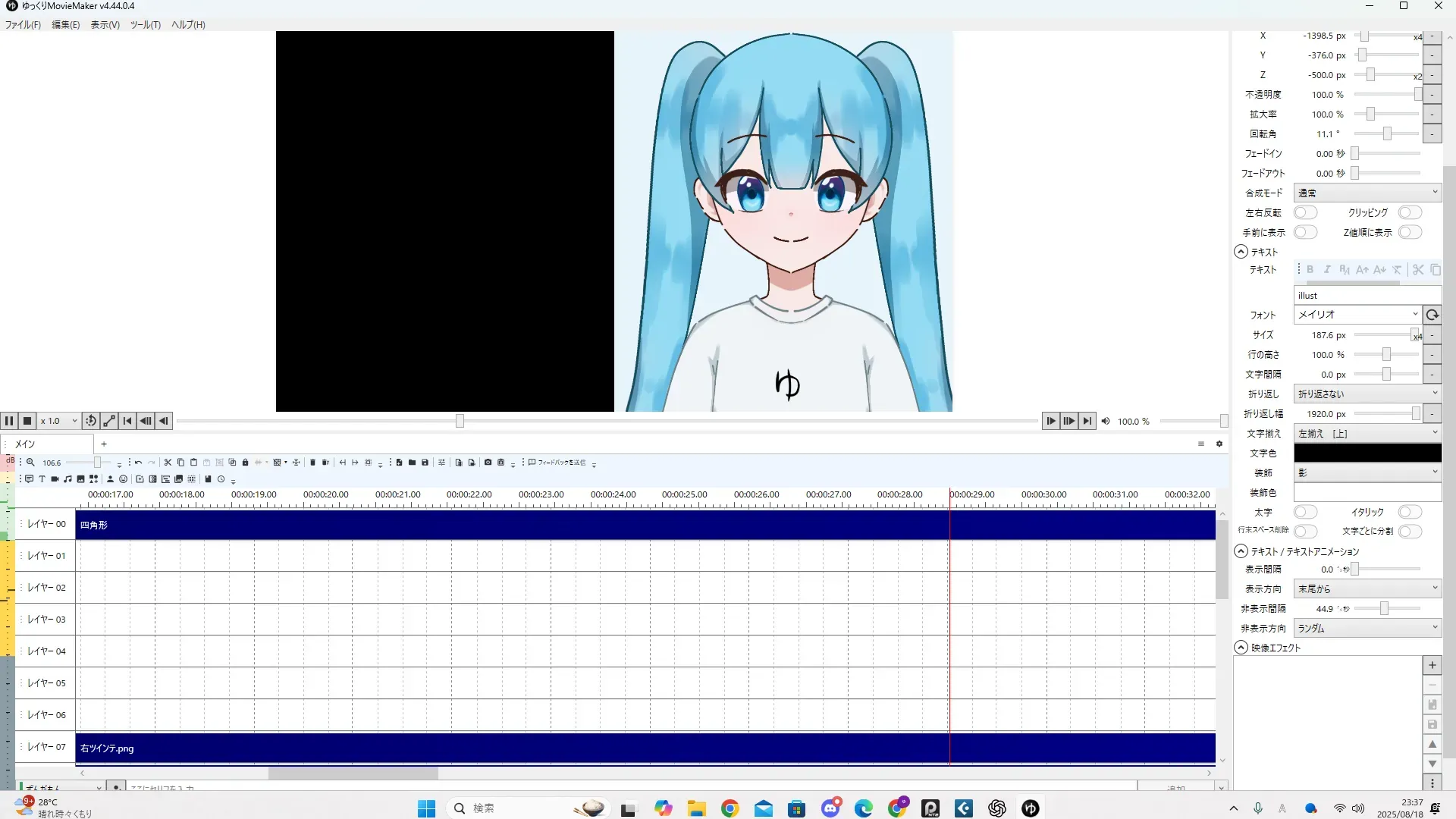Open the ツール(T) menu
The height and width of the screenshot is (819, 1456).
coord(145,25)
